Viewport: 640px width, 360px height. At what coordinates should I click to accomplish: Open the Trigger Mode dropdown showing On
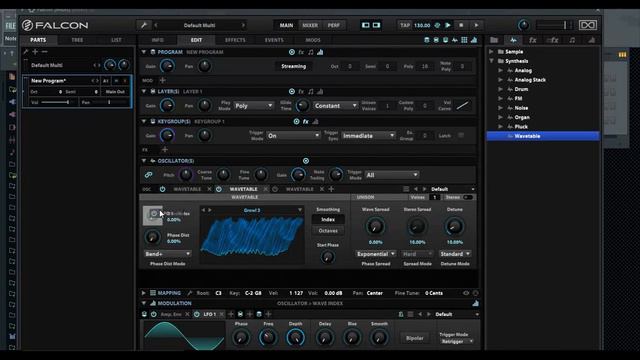point(293,136)
